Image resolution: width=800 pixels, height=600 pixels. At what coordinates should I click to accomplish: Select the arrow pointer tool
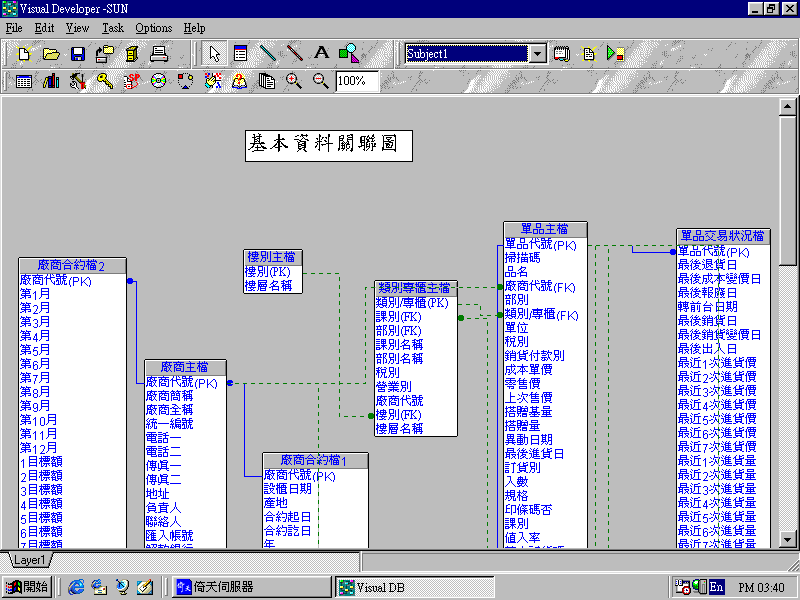[x=214, y=53]
